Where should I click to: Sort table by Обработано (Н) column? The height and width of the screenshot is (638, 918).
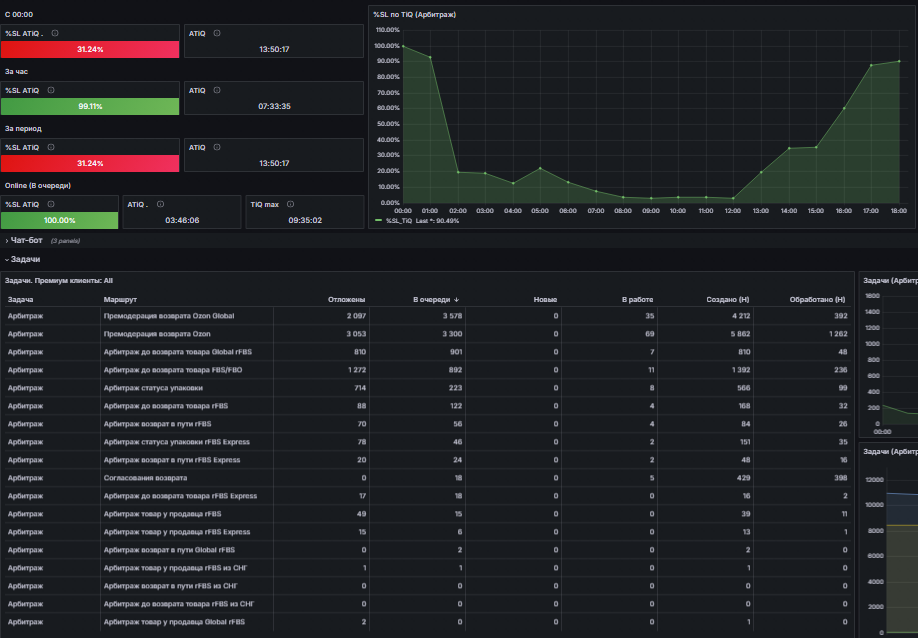[817, 300]
